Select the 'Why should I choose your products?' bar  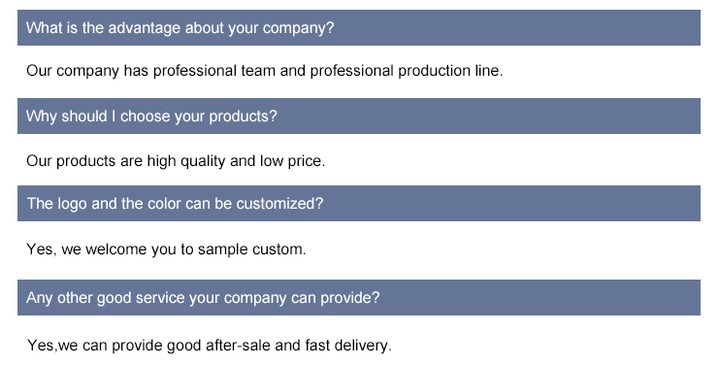coord(359,116)
